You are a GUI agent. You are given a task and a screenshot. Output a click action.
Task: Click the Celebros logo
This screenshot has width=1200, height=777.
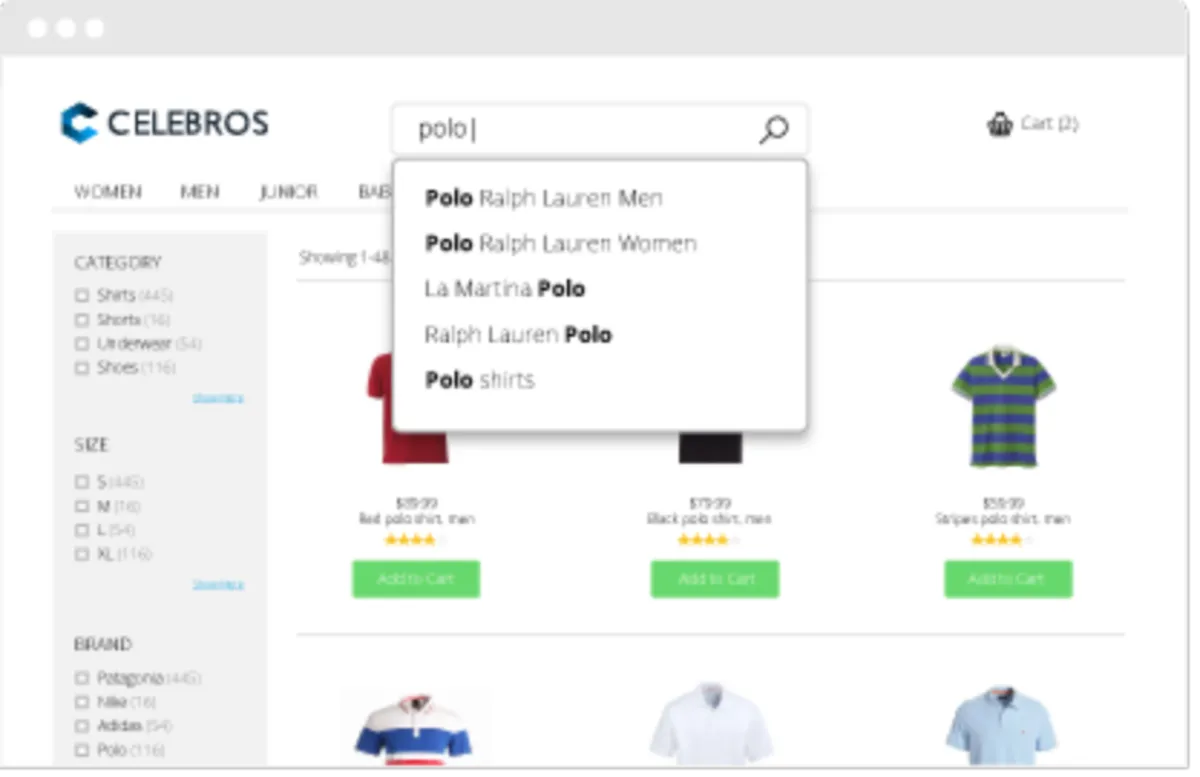pyautogui.click(x=165, y=123)
